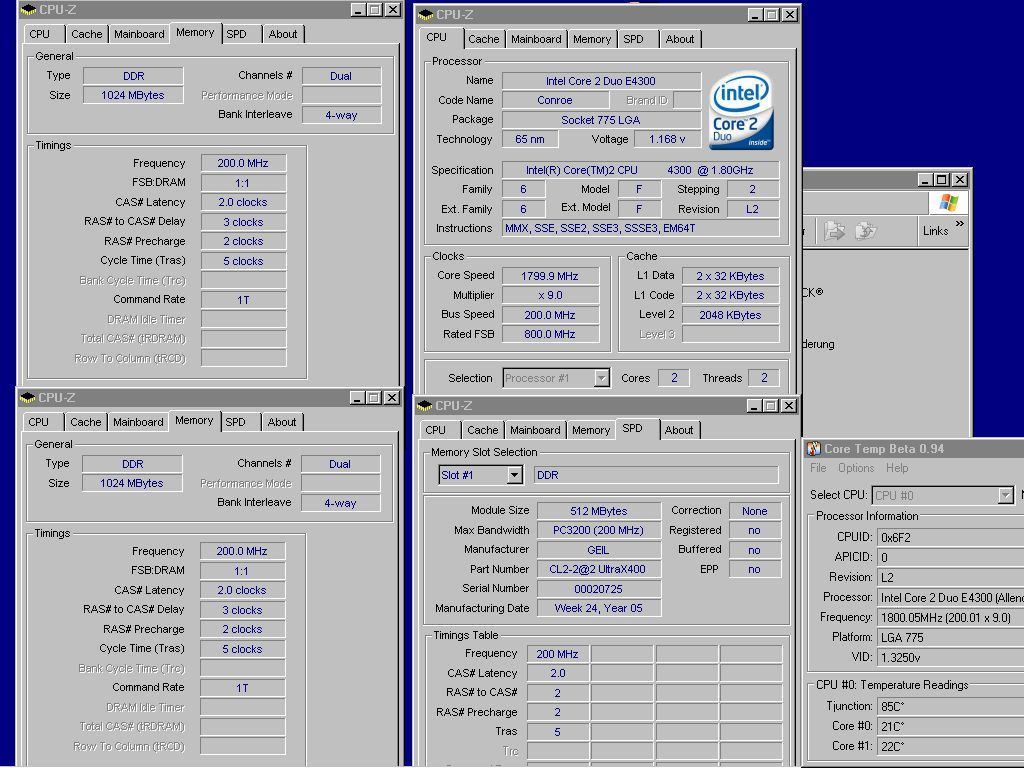Click the VID value '1.3250v' in Core Temp
Image resolution: width=1024 pixels, height=768 pixels.
click(950, 658)
